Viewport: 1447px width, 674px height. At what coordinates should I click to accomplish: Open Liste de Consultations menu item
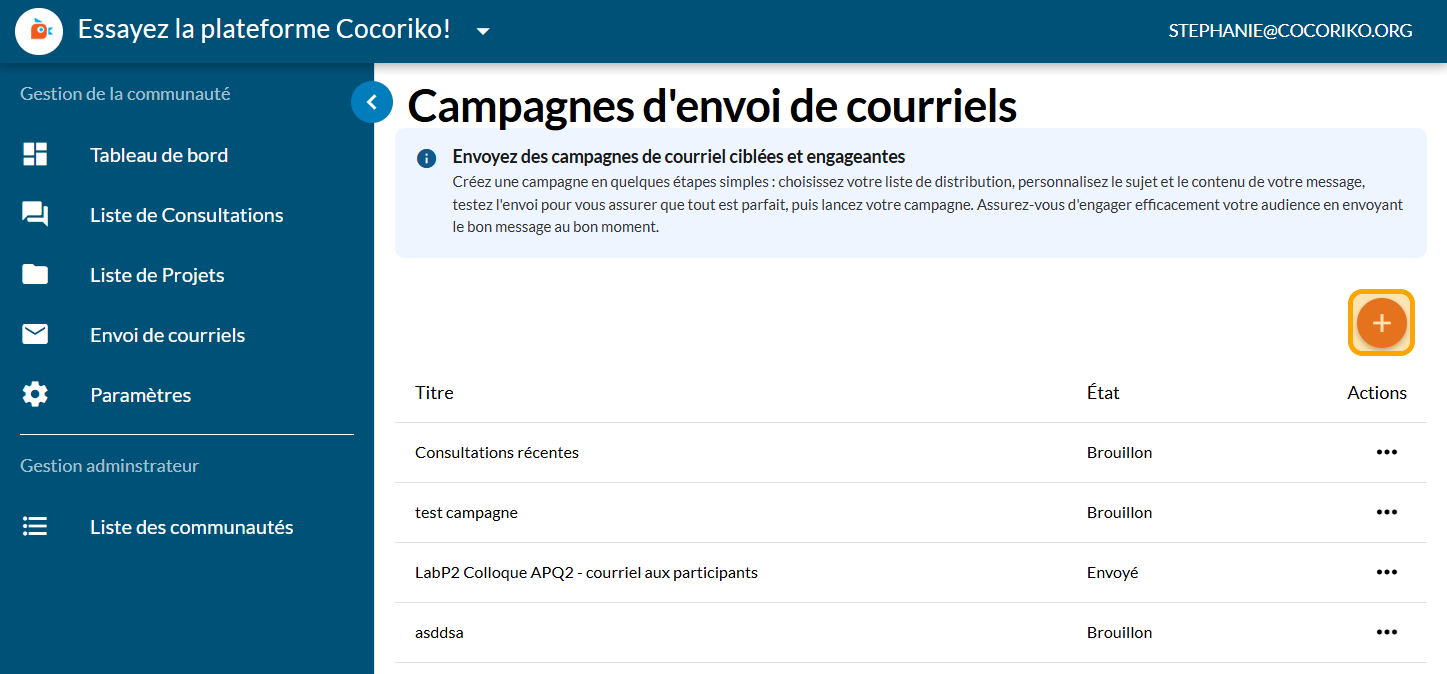pos(186,215)
